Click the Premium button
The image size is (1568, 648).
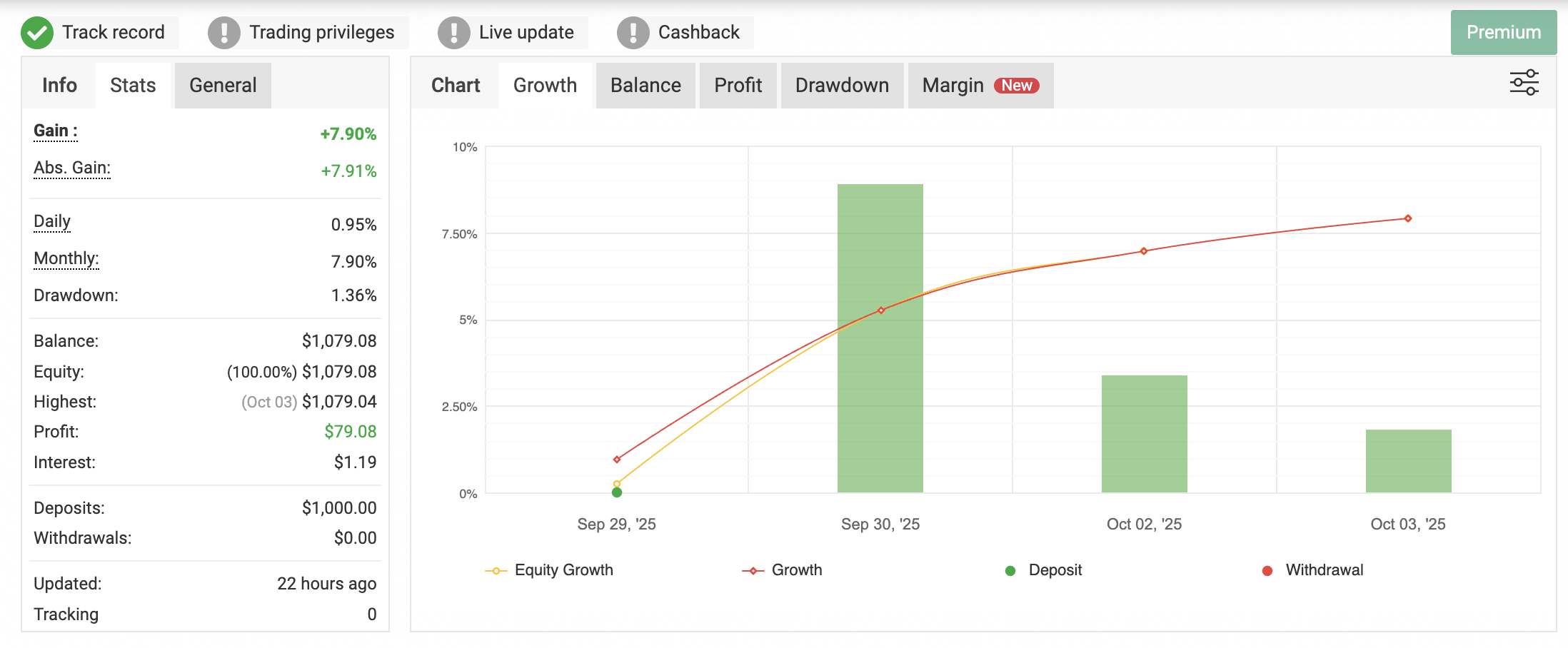(1503, 33)
